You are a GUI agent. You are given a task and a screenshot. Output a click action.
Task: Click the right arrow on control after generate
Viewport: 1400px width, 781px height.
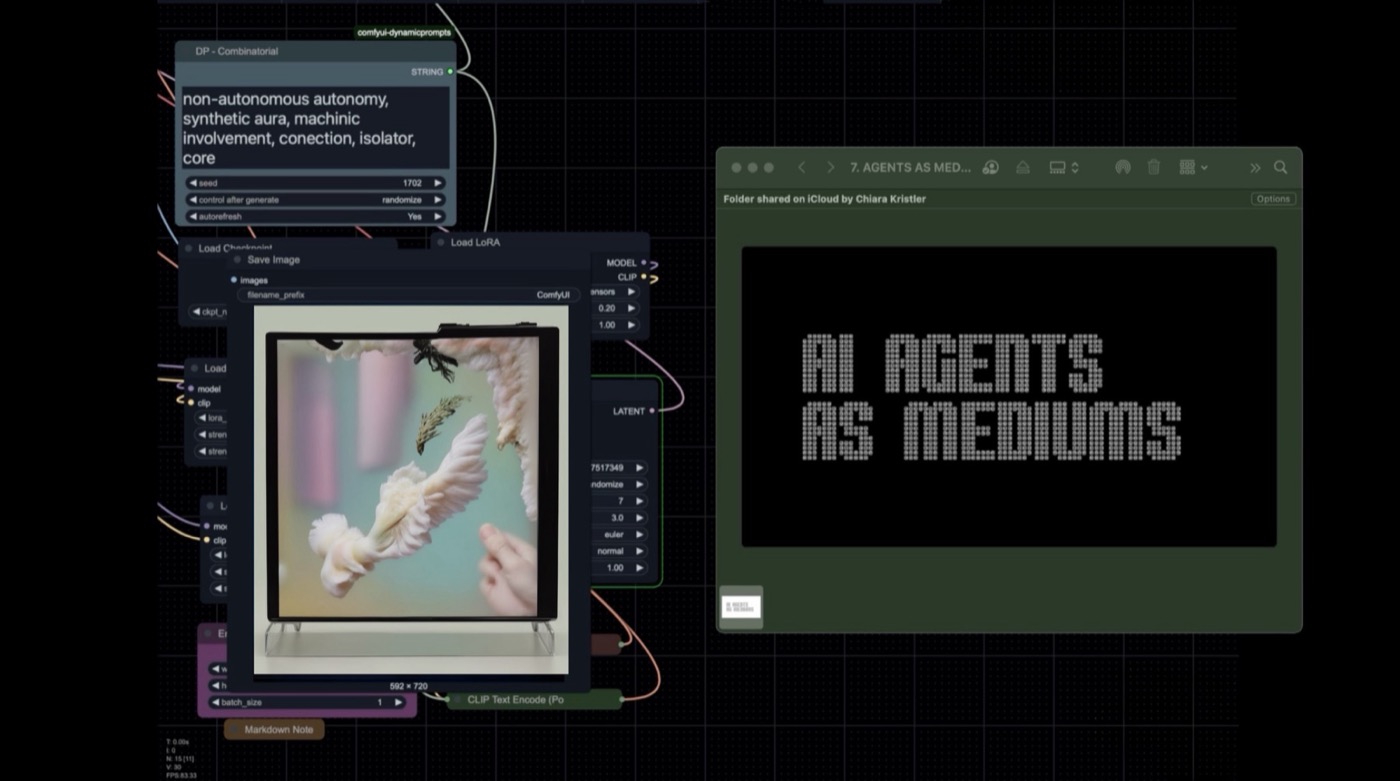click(437, 200)
